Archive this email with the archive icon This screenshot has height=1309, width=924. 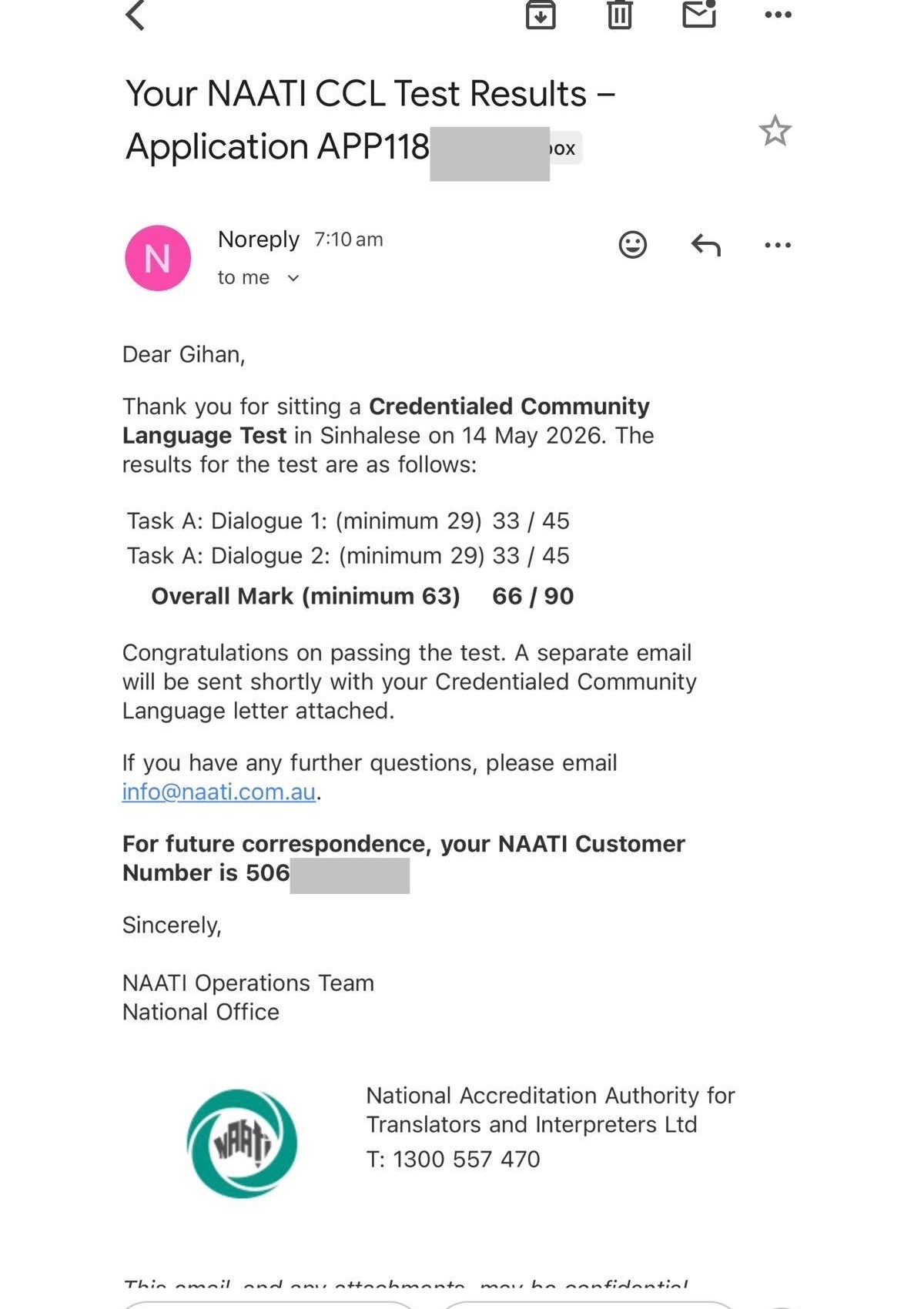541,15
